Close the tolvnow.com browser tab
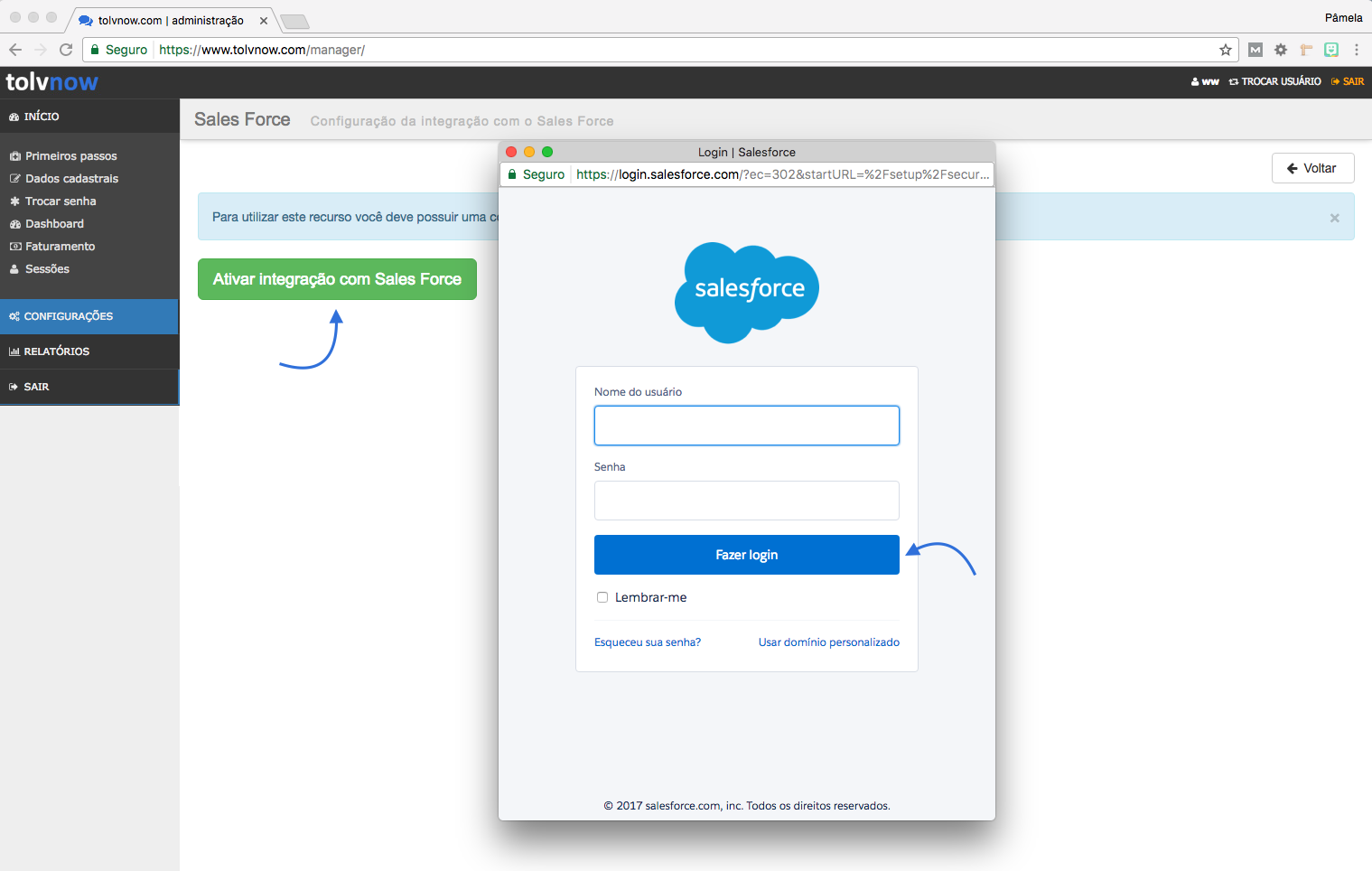The height and width of the screenshot is (871, 1372). click(264, 21)
